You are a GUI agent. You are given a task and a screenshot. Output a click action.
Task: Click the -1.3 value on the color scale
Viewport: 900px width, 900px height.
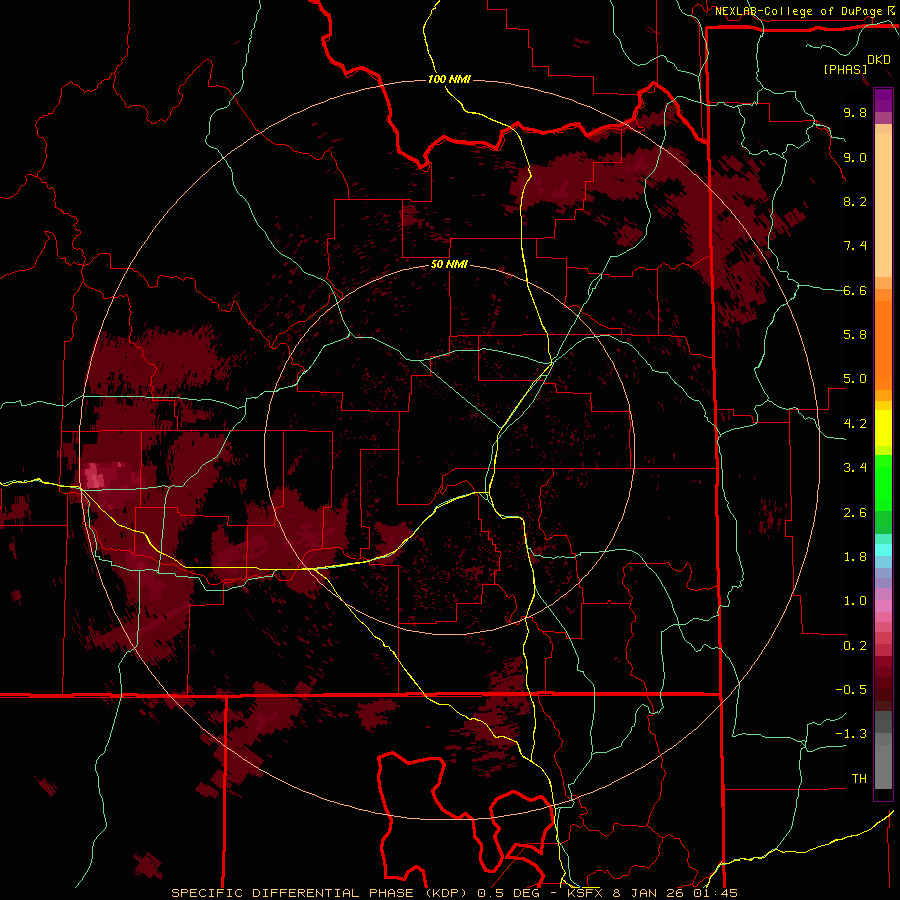(851, 734)
